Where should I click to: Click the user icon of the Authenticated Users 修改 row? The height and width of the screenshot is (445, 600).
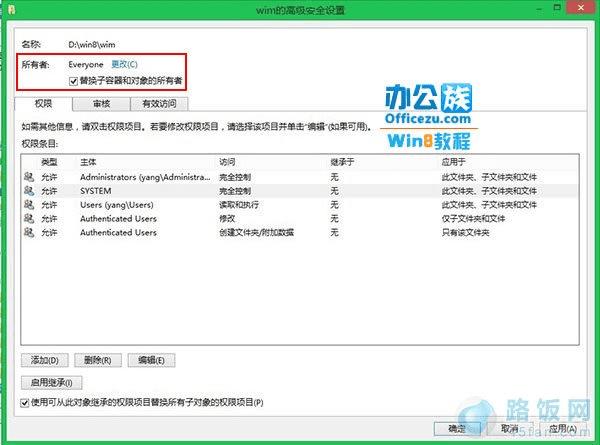click(29, 218)
